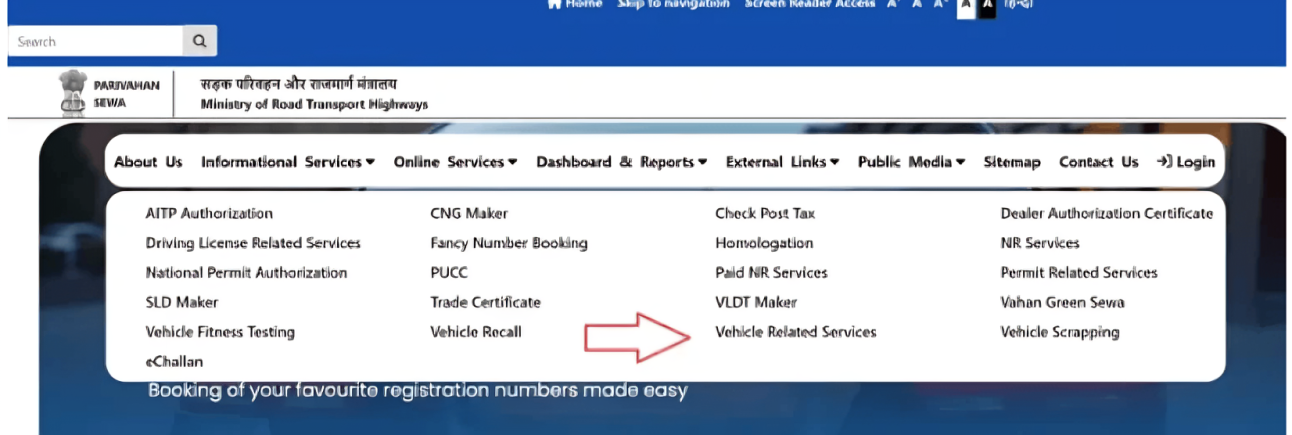Screen dimensions: 1292x435
Task: Open Fancy Number Booking option
Action: coord(509,243)
